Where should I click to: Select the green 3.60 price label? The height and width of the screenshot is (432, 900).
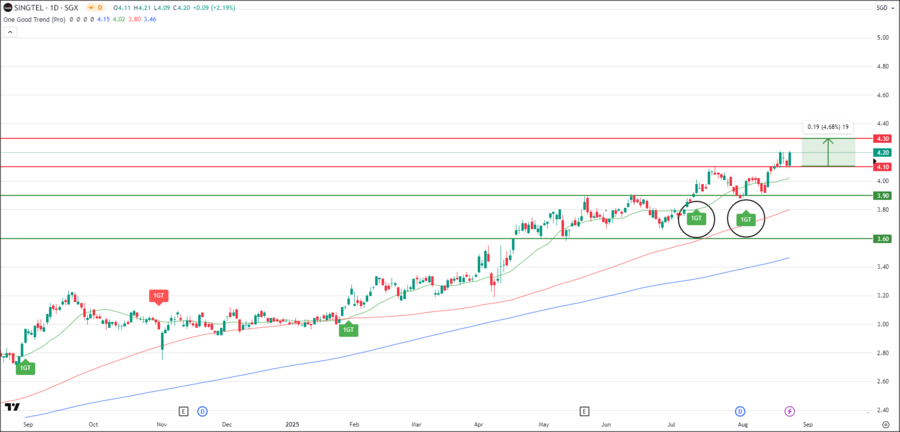click(882, 239)
